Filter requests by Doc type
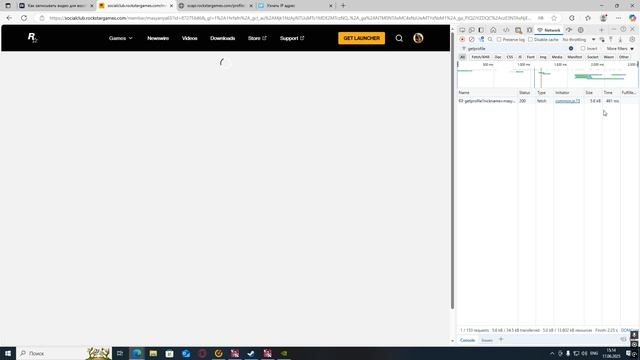Screen dimensions: 640x360 498,57
